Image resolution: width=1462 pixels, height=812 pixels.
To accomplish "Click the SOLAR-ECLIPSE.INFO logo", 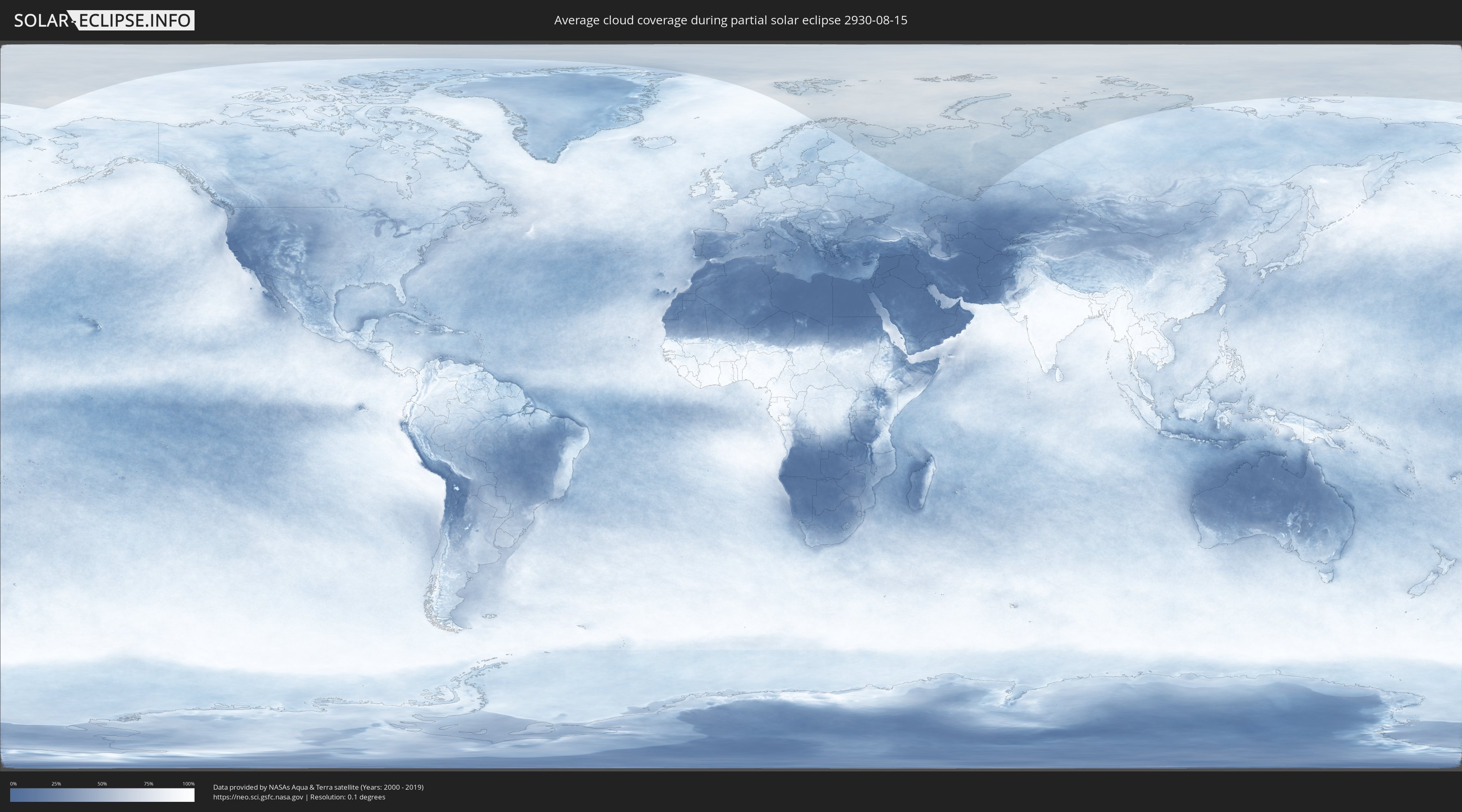I will coord(104,20).
